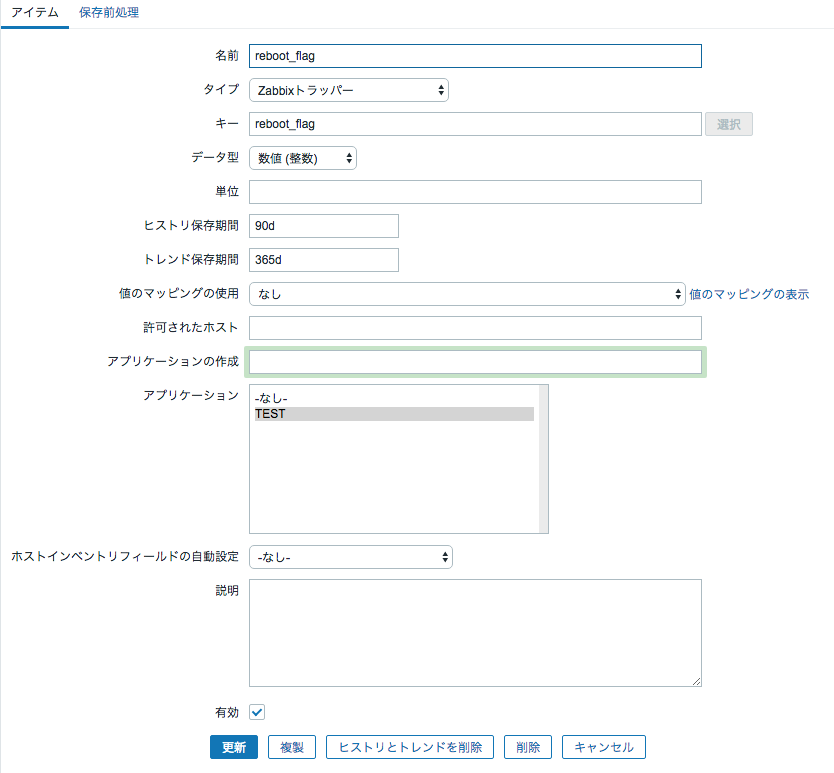The height and width of the screenshot is (773, 834).
Task: Open the タイプ dropdown showing Zabbixトラッパー
Action: point(348,89)
